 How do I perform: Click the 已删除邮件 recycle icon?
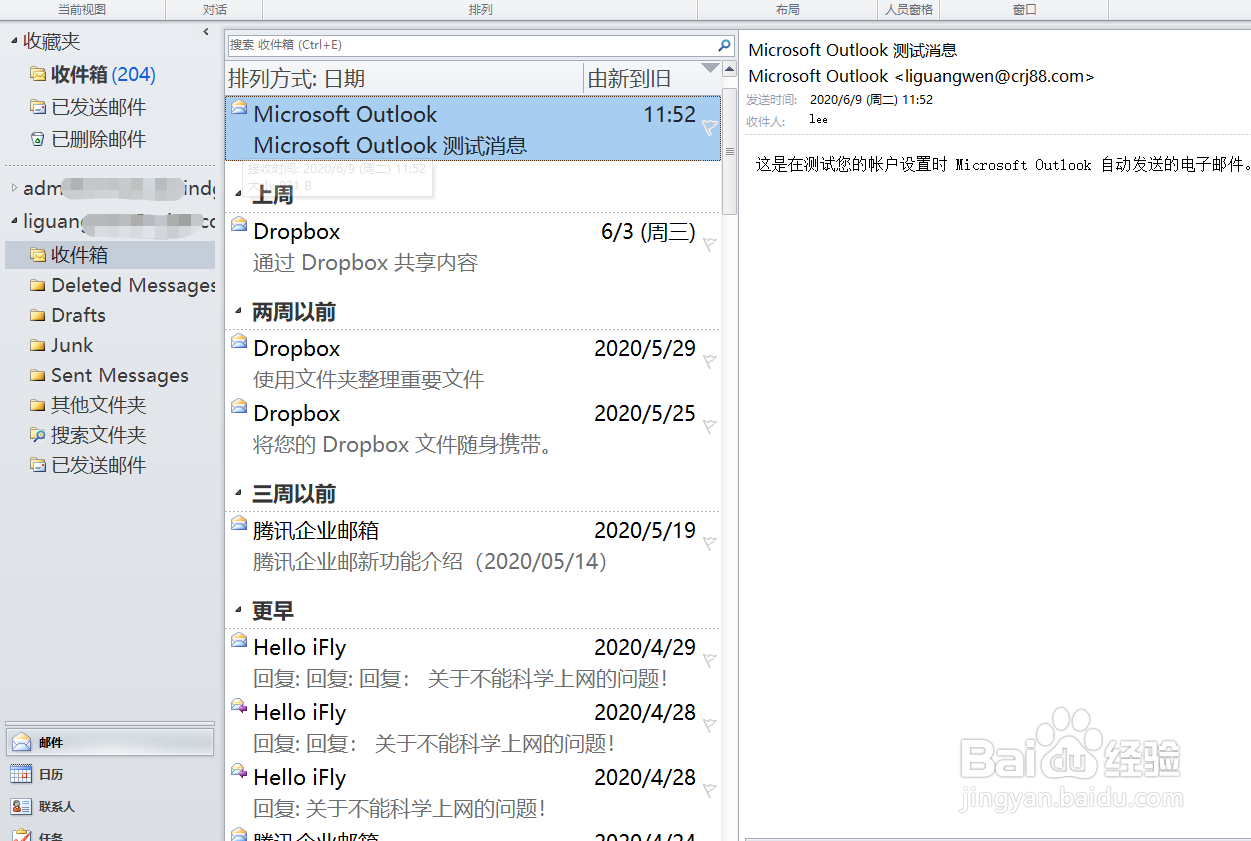(38, 139)
